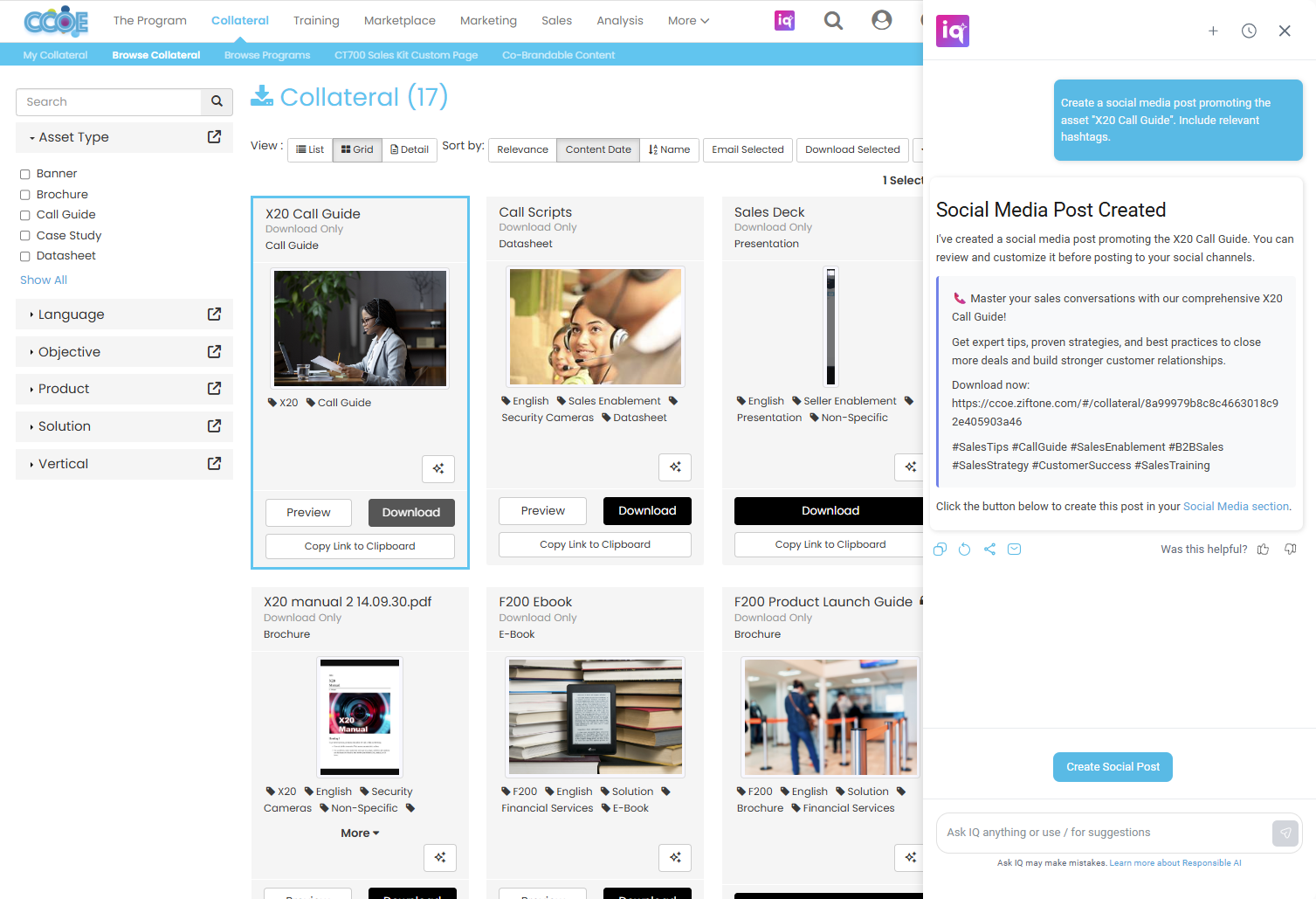Viewport: 1316px width, 899px height.
Task: Start a new IQ chat with plus icon
Action: (1213, 31)
